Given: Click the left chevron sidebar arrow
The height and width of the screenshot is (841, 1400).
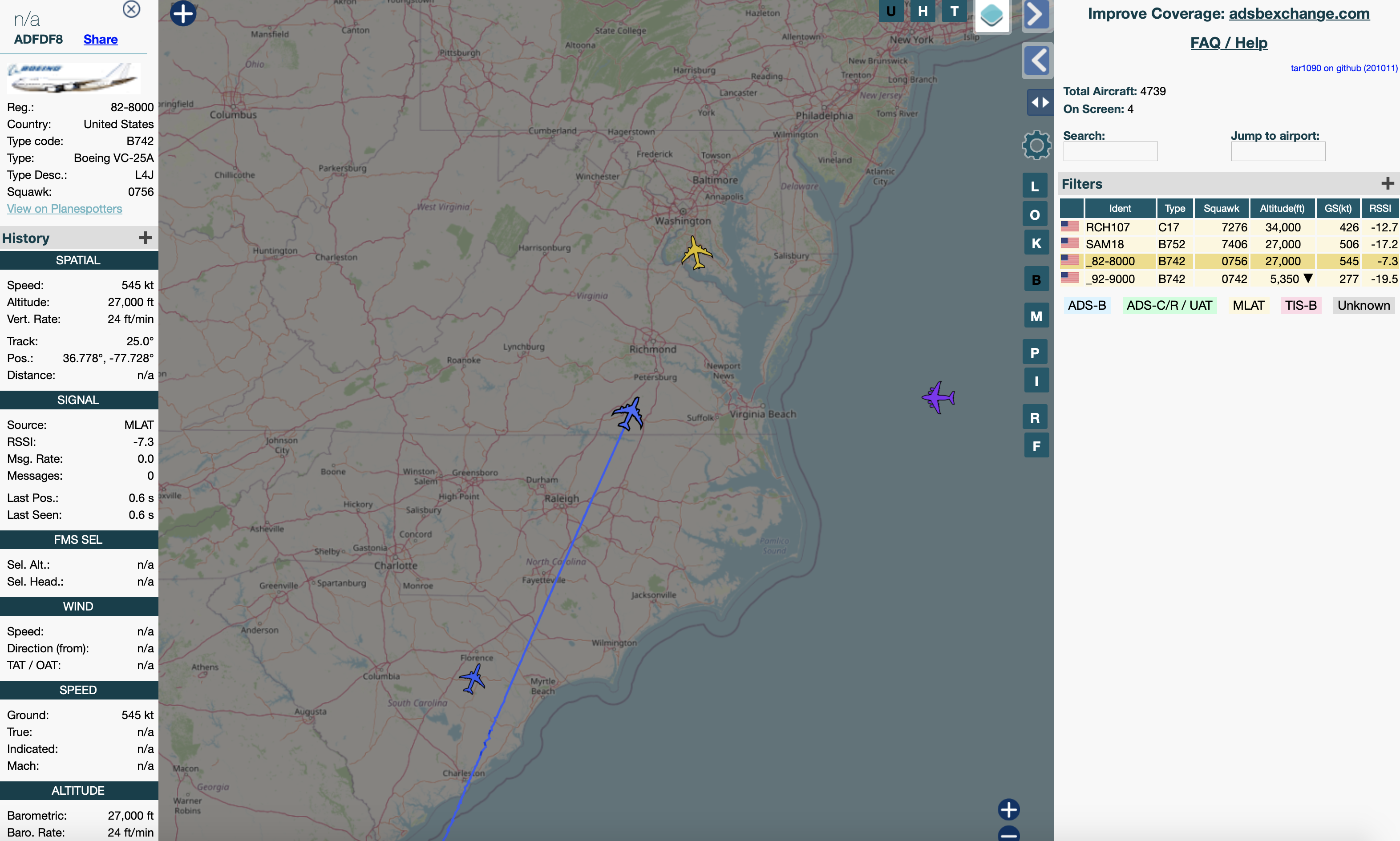Looking at the screenshot, I should (1037, 60).
